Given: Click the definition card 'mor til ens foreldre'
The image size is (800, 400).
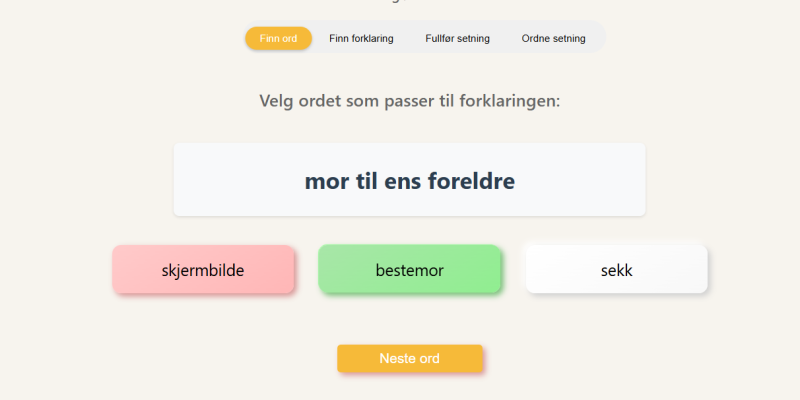Looking at the screenshot, I should click(409, 180).
